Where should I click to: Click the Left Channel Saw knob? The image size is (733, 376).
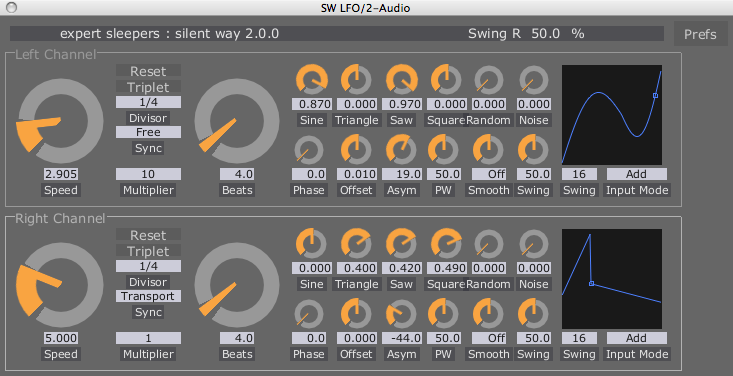click(402, 80)
